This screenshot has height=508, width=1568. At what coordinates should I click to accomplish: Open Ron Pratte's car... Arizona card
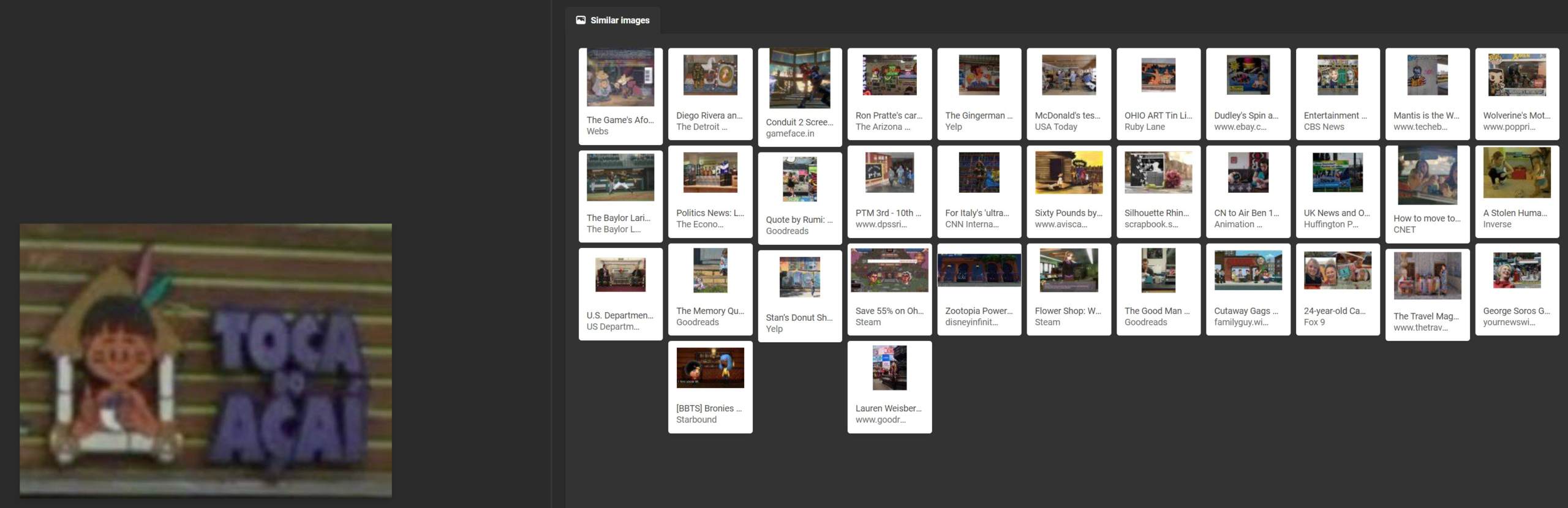pos(889,94)
